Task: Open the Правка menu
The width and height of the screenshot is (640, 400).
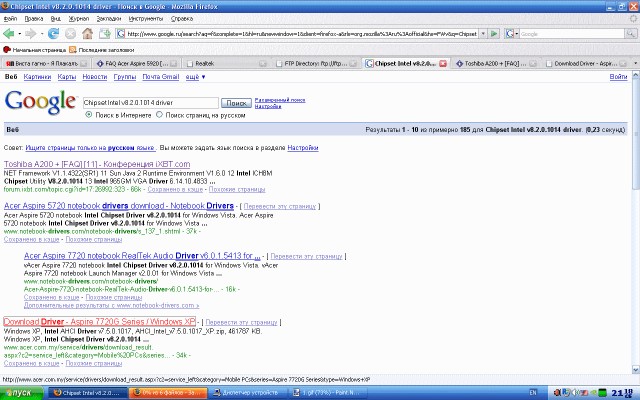Action: [x=33, y=19]
